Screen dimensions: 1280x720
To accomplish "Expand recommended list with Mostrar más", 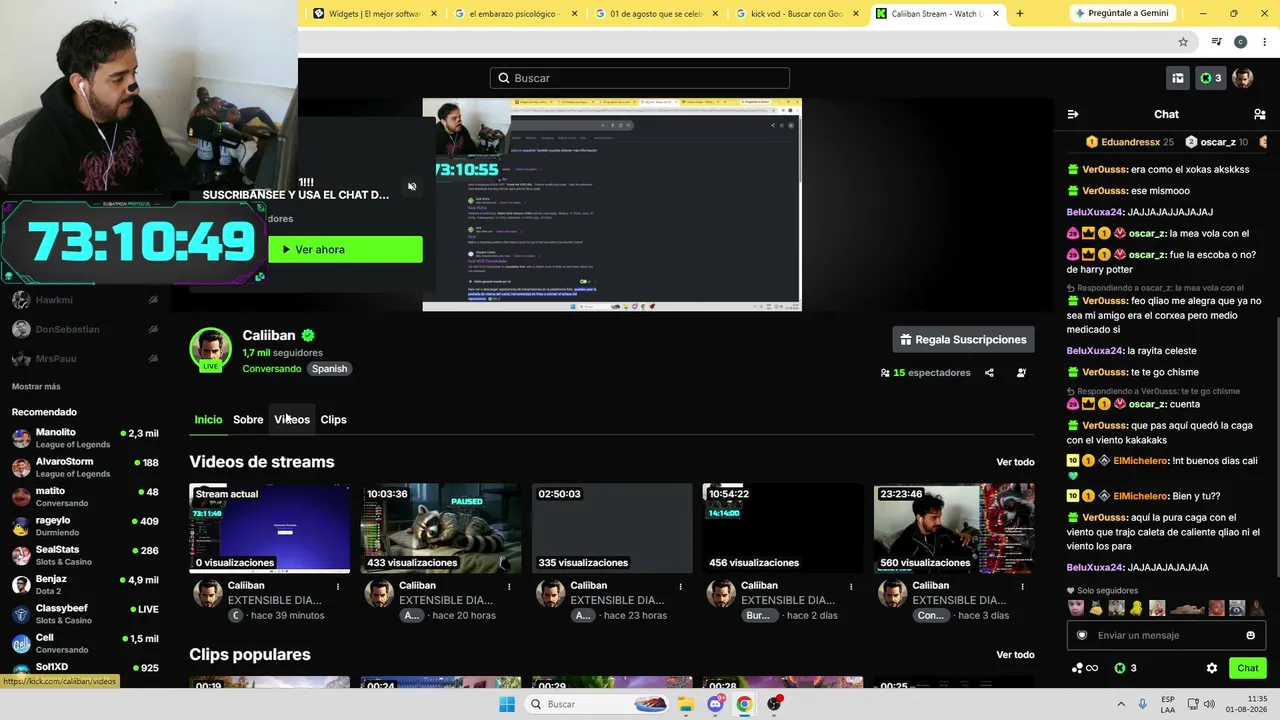I will pos(36,387).
